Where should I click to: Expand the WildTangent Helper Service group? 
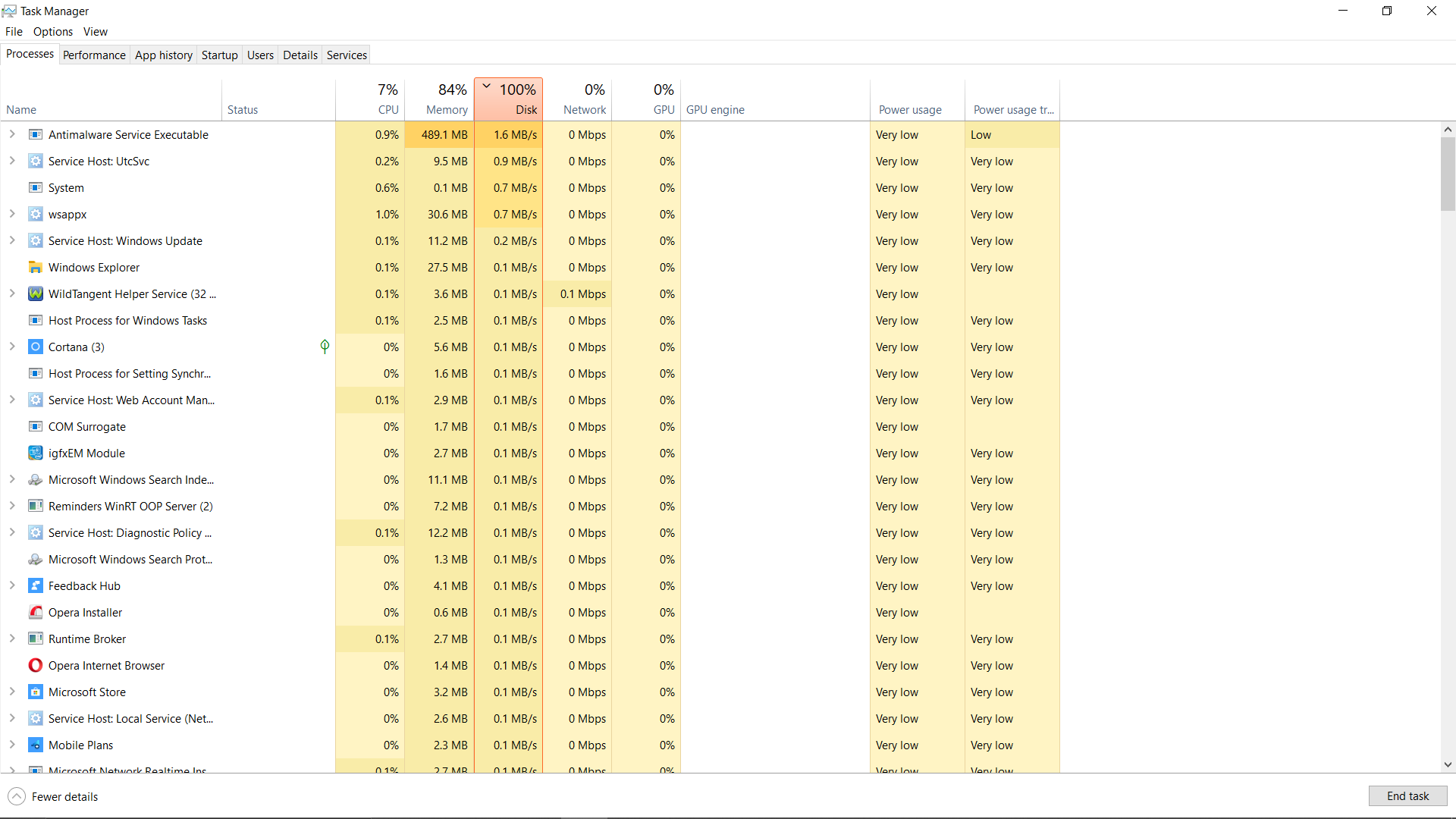click(x=12, y=293)
